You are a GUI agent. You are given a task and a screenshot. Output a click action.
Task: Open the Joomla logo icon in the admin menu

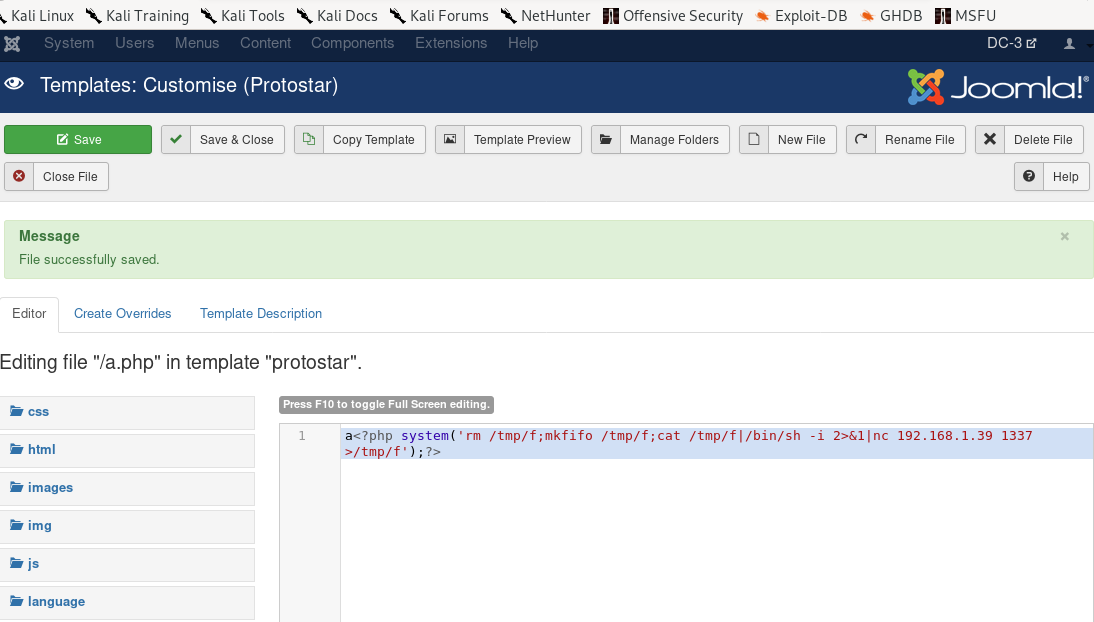(13, 43)
